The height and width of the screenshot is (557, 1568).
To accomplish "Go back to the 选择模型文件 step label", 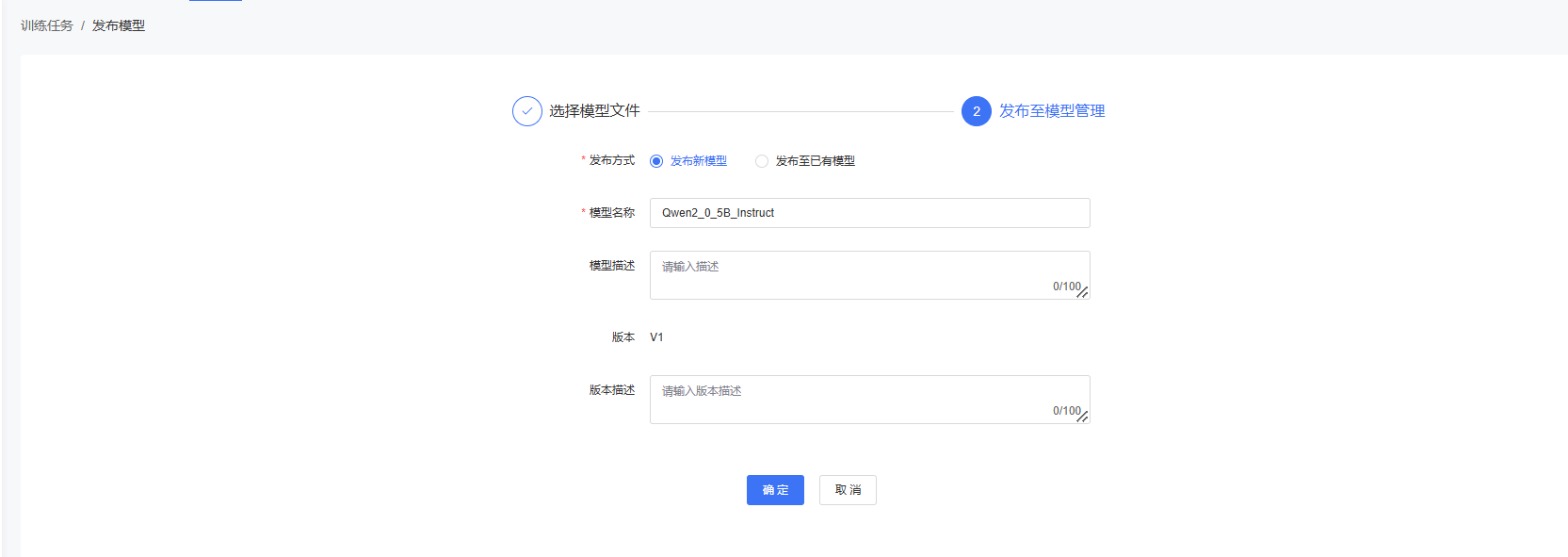I will pyautogui.click(x=594, y=111).
